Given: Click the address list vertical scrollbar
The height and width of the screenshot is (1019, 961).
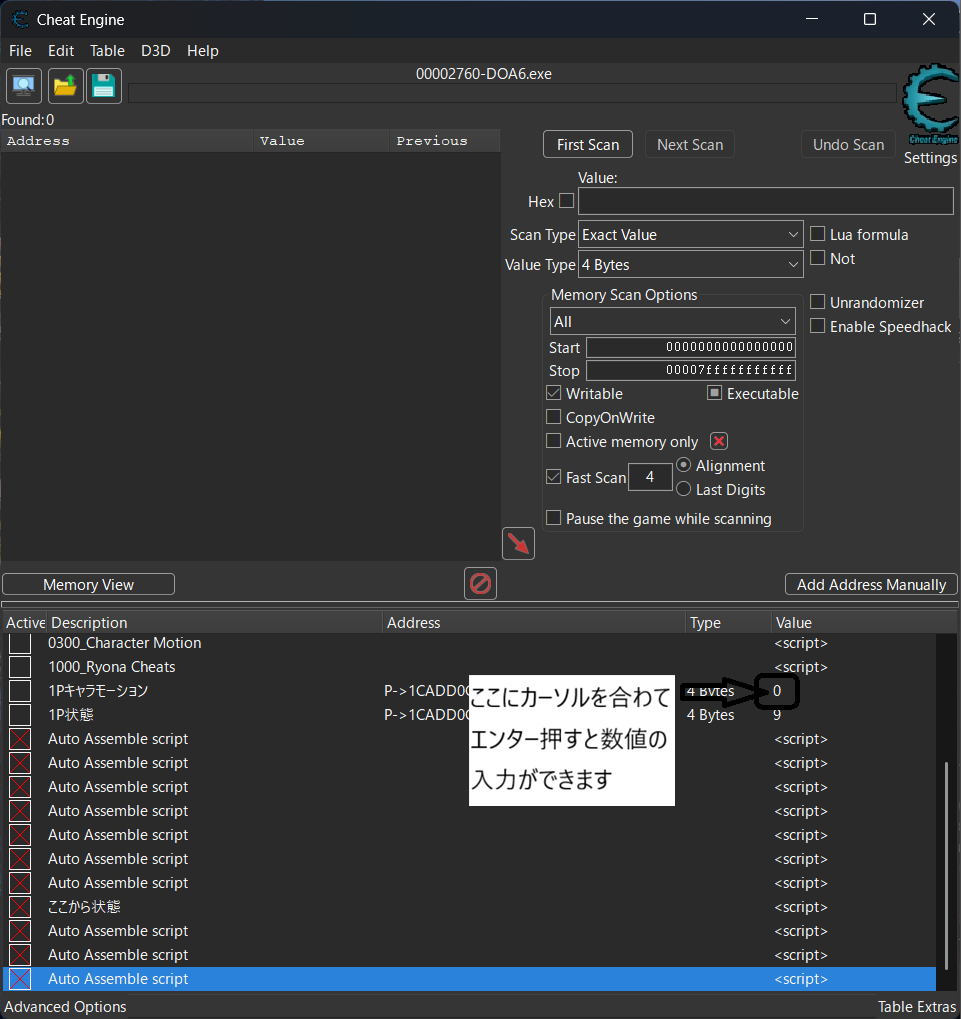Looking at the screenshot, I should point(945,860).
